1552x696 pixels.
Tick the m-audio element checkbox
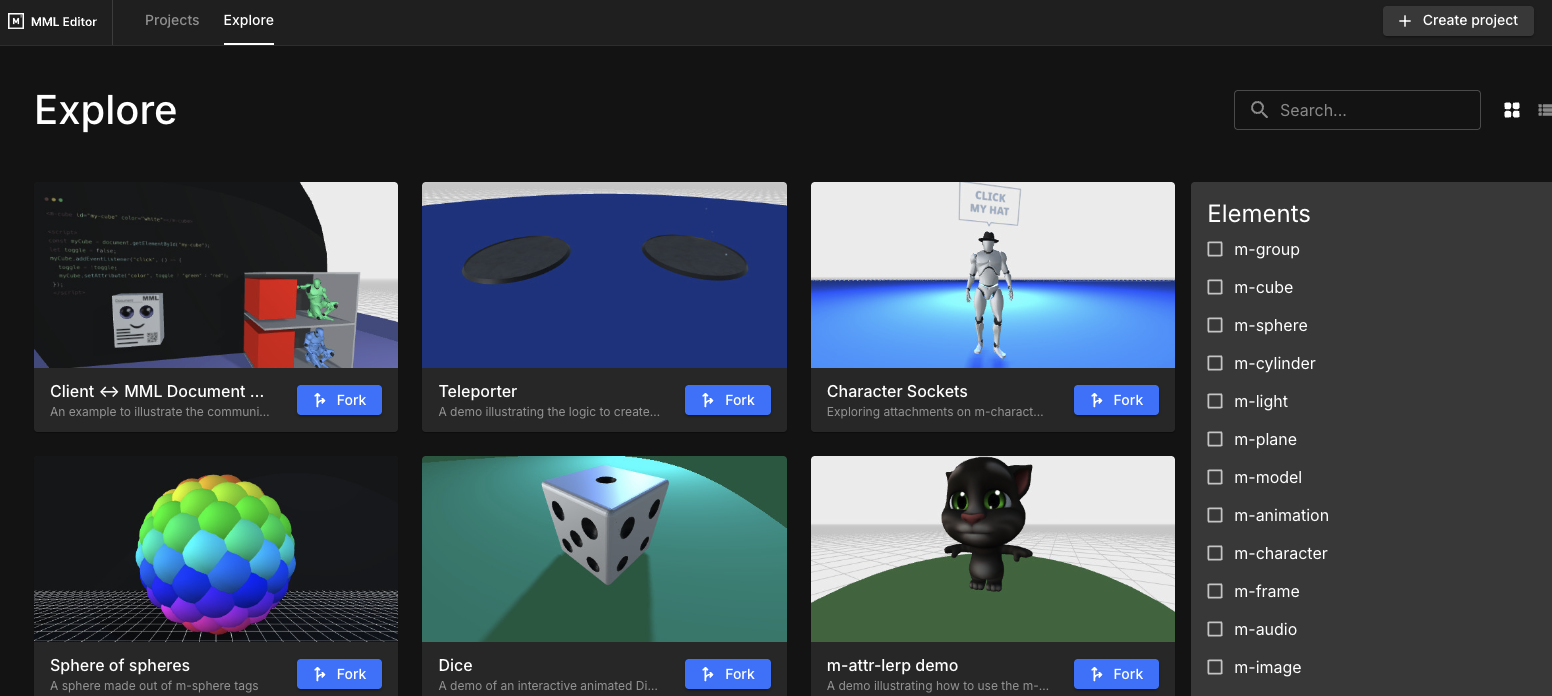[x=1215, y=629]
